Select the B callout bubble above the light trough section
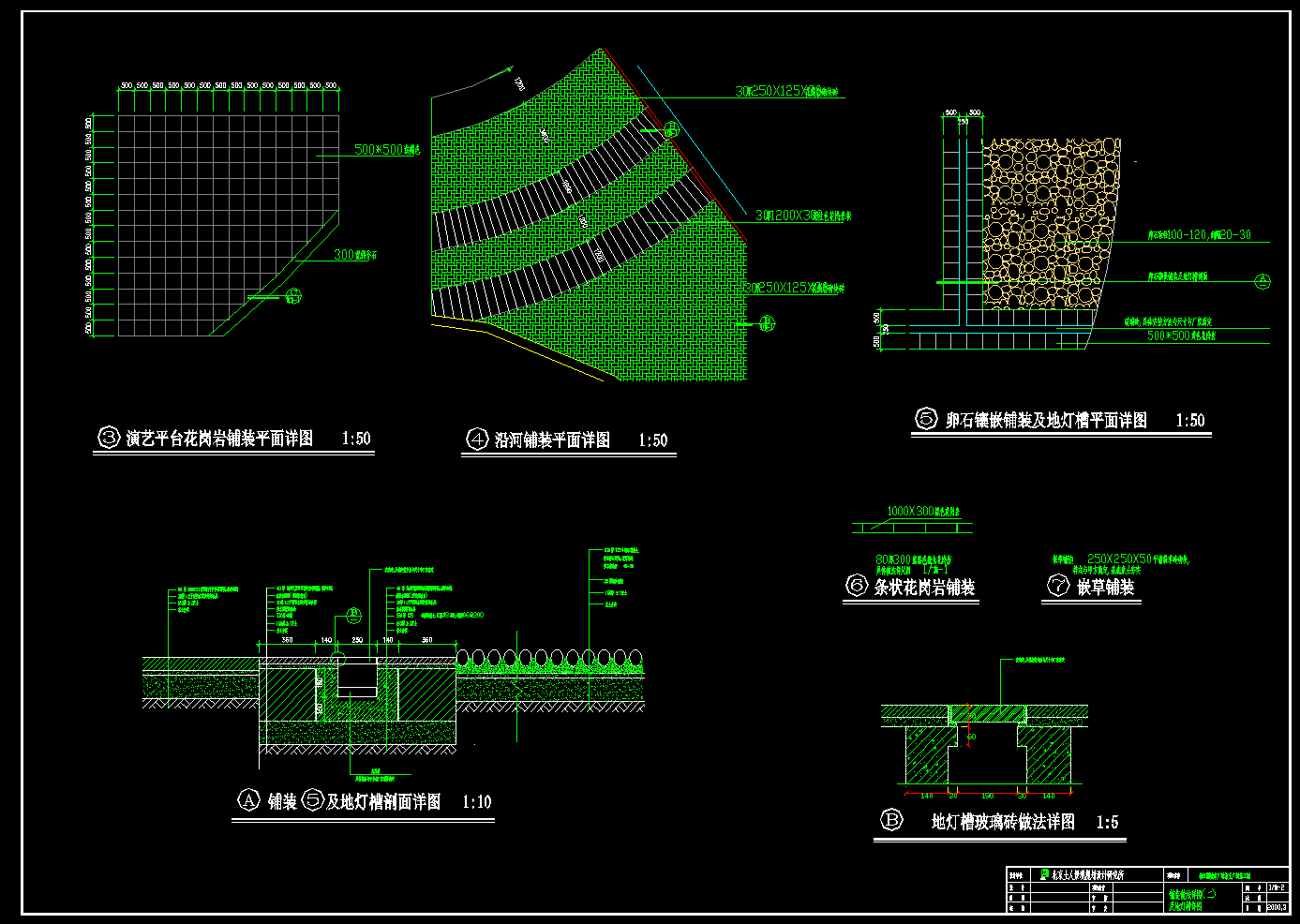 [353, 616]
